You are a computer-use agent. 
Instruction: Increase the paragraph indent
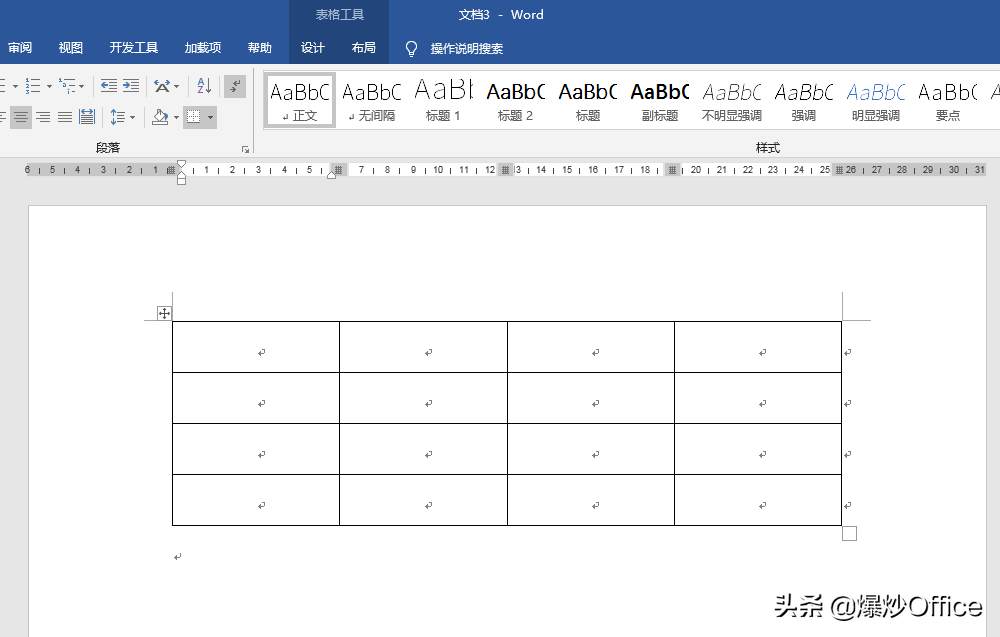coord(131,85)
